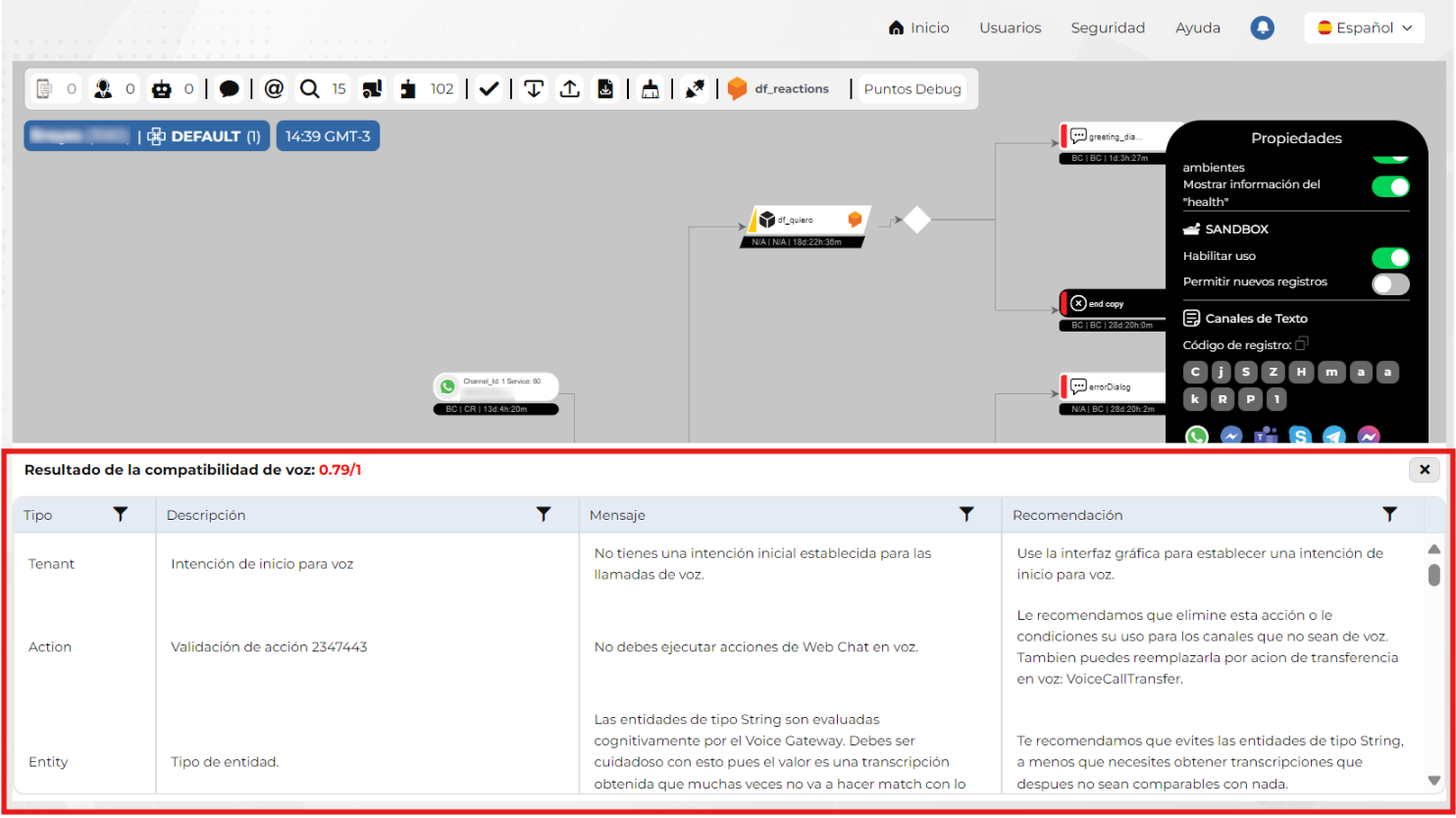Click the puzzle piece icon showing 102

(408, 89)
